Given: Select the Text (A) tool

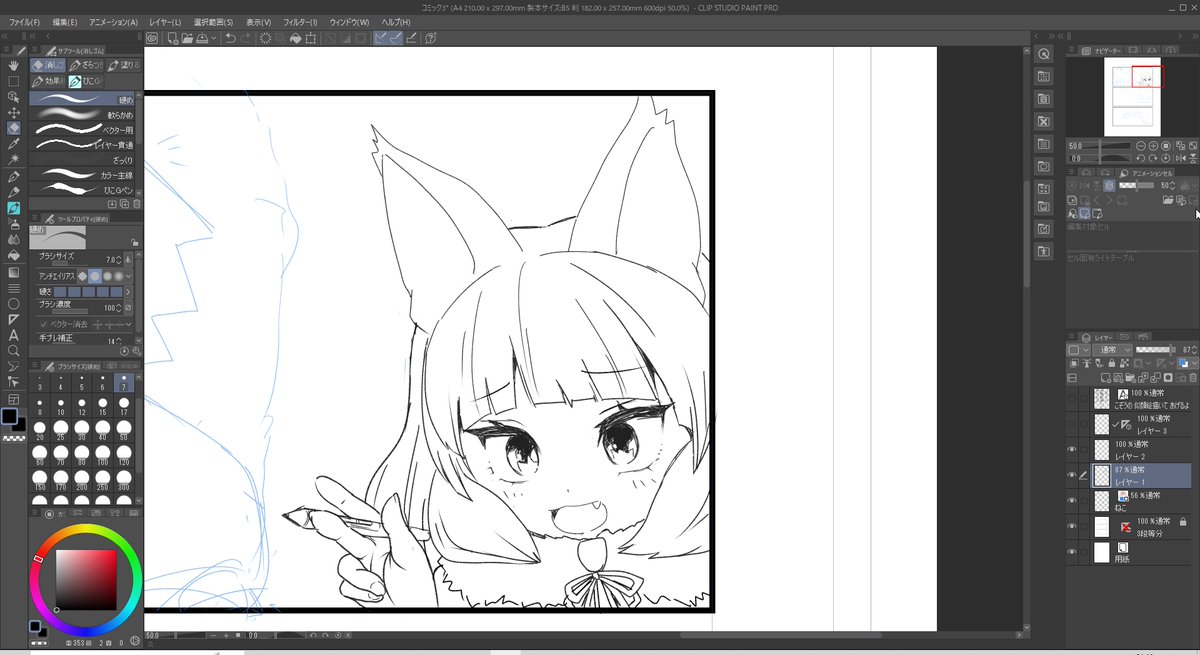Looking at the screenshot, I should (13, 334).
